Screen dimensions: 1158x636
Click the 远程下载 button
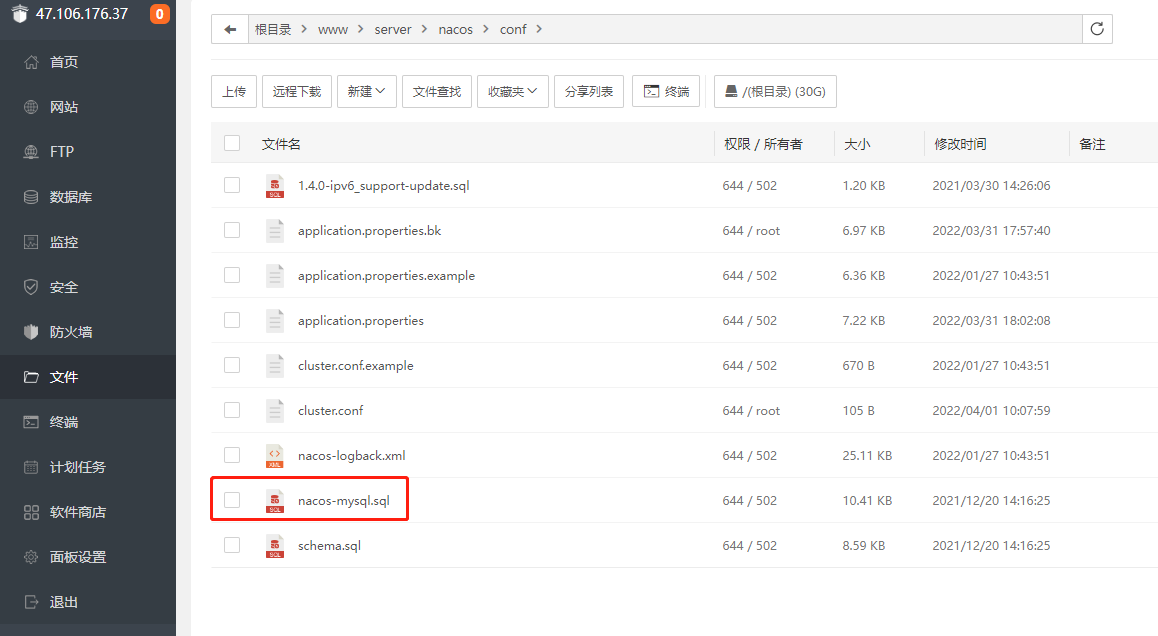pyautogui.click(x=297, y=92)
